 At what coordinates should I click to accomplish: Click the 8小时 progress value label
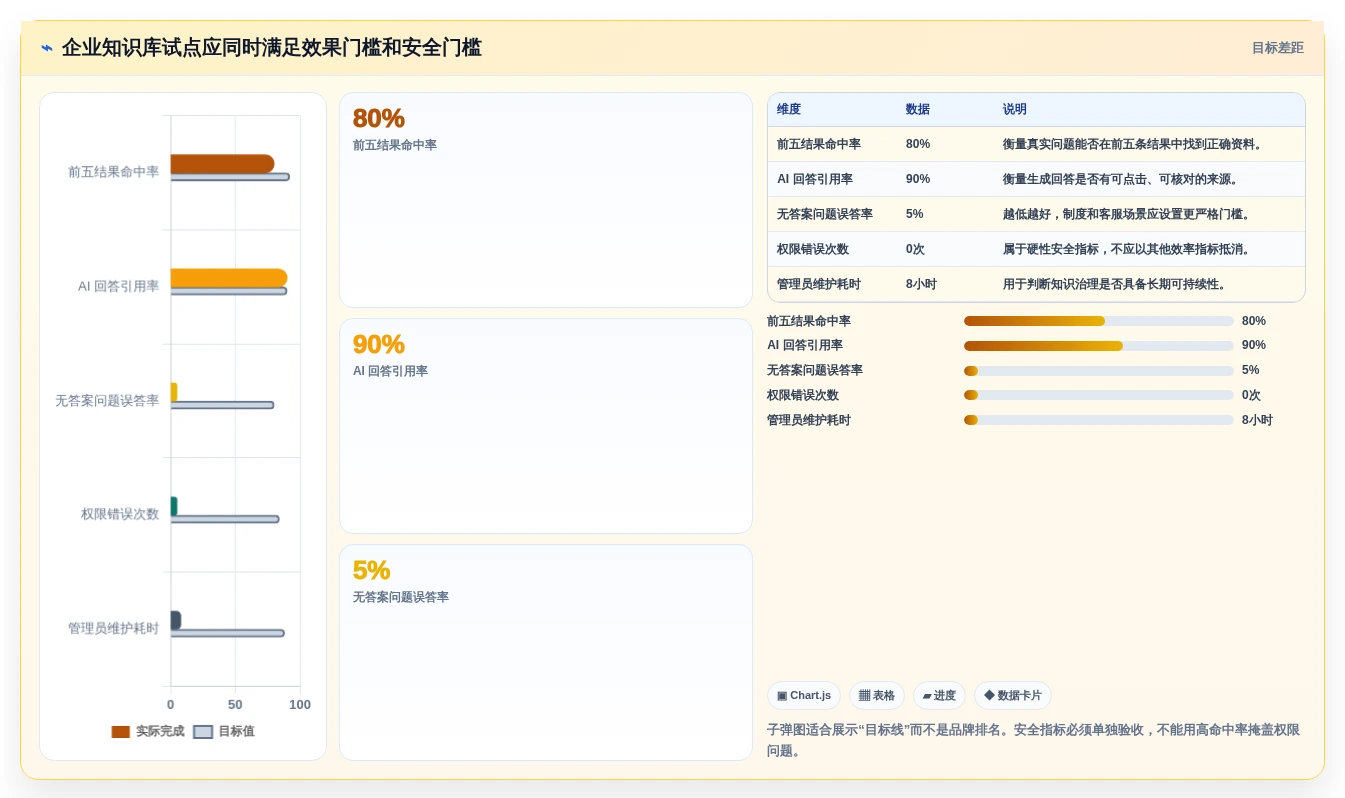(x=1257, y=421)
